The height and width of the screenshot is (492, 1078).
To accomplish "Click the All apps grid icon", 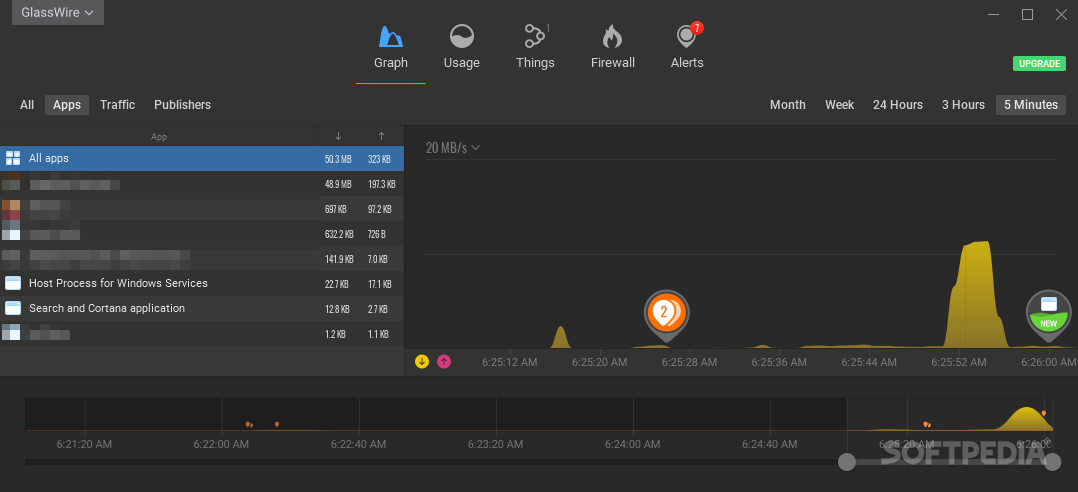I will [13, 159].
